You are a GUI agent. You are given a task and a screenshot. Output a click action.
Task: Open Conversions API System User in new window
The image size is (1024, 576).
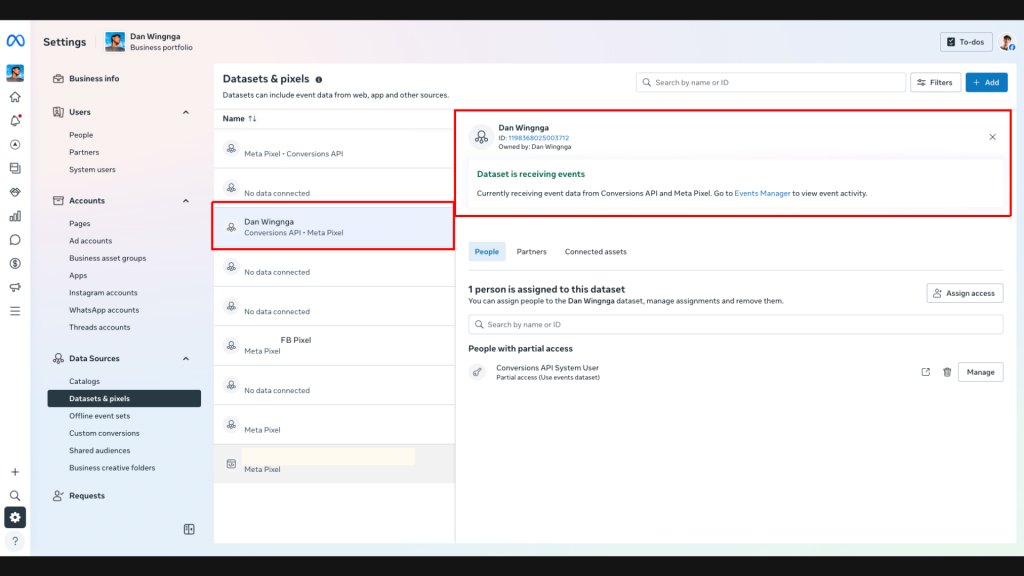(925, 372)
